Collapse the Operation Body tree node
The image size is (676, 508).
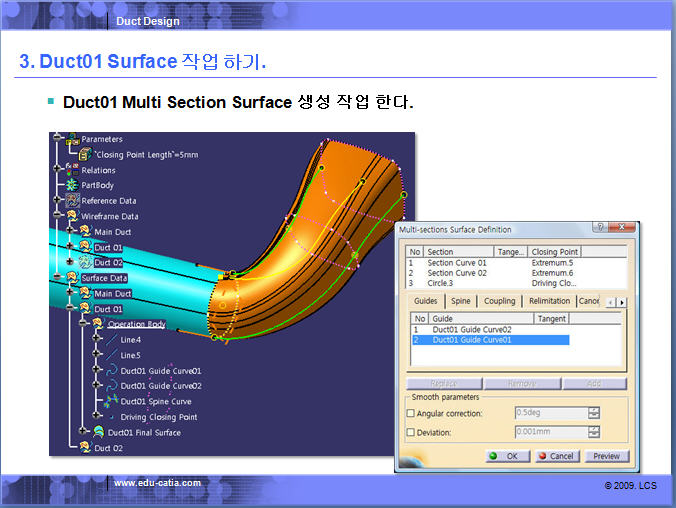pos(84,324)
